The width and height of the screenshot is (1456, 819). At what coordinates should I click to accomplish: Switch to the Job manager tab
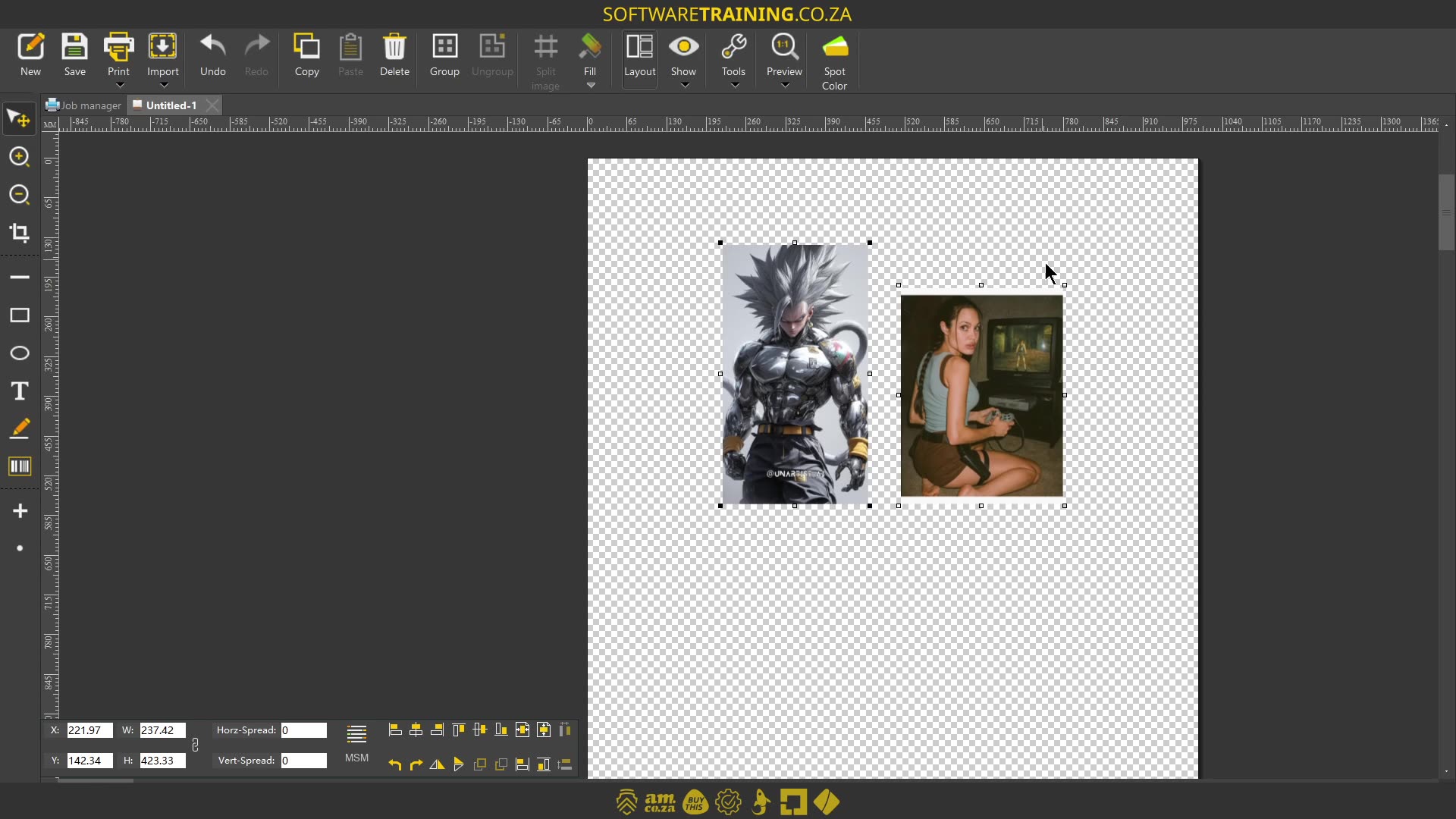[x=83, y=105]
